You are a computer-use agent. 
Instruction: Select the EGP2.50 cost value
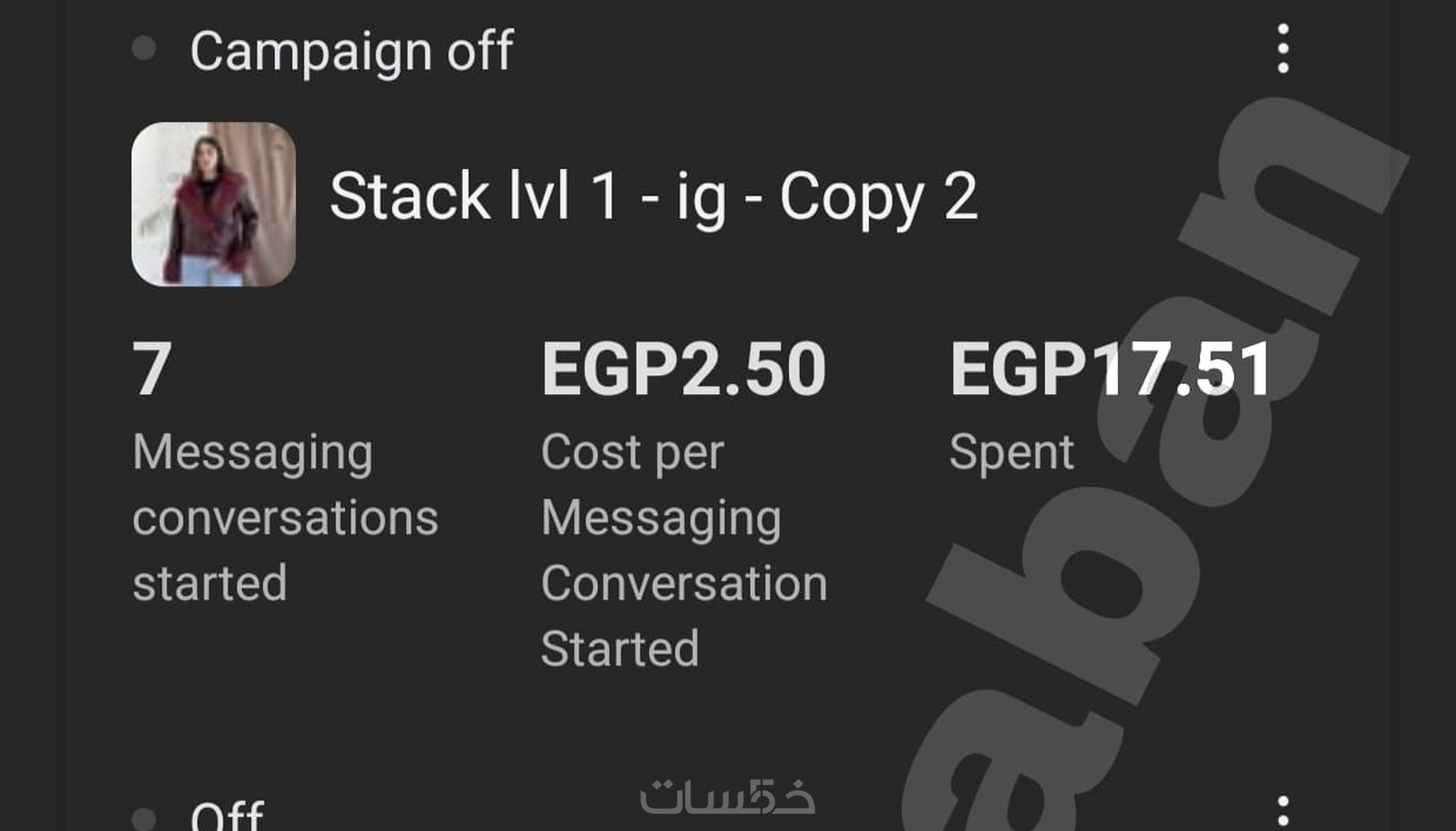coord(683,369)
